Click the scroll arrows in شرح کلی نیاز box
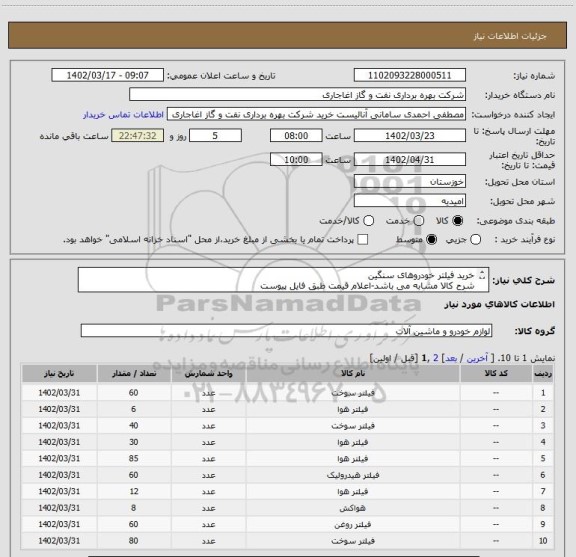 [482, 275]
